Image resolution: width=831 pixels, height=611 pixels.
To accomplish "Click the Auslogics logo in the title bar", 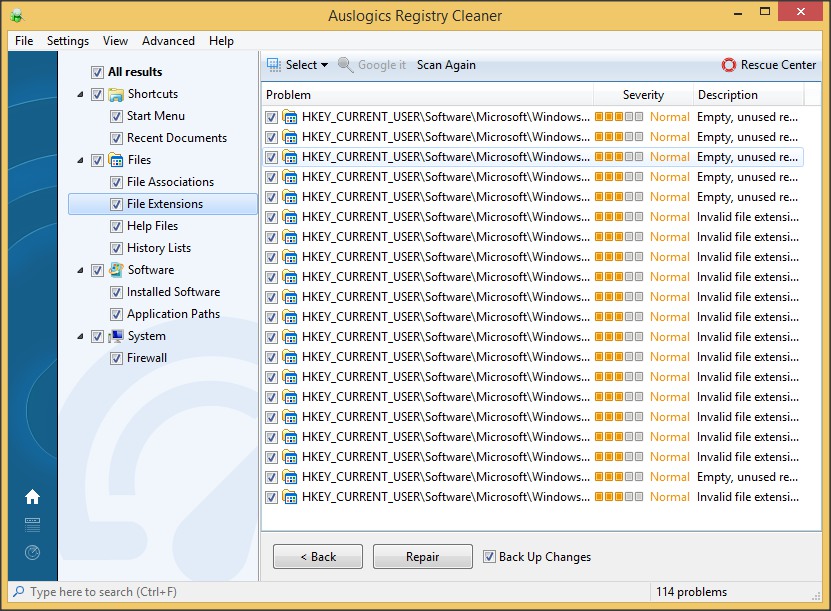I will pos(14,15).
